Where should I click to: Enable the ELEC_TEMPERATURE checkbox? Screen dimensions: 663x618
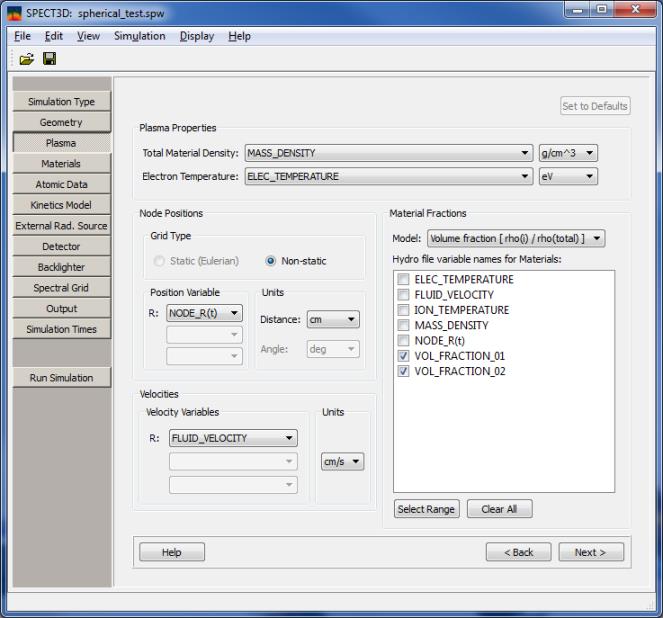click(403, 280)
